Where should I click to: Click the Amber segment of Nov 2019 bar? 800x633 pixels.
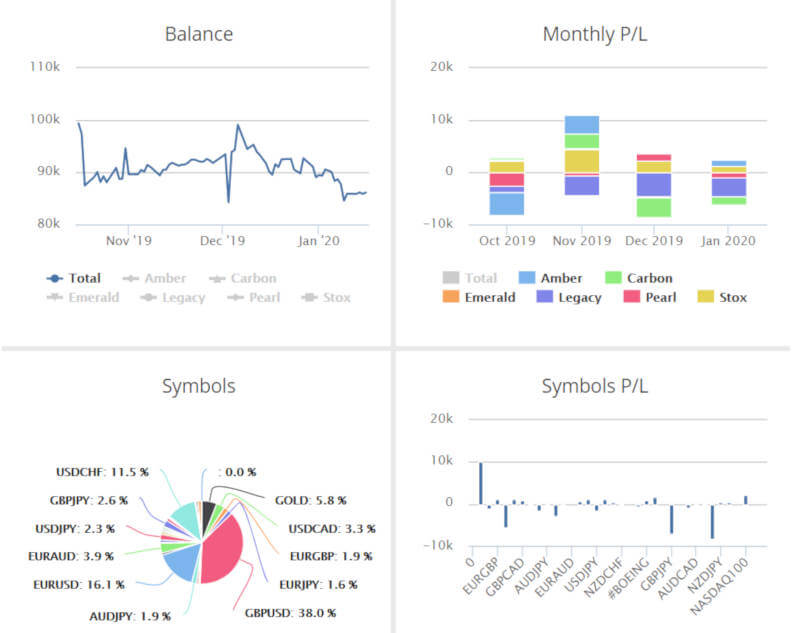pos(582,124)
